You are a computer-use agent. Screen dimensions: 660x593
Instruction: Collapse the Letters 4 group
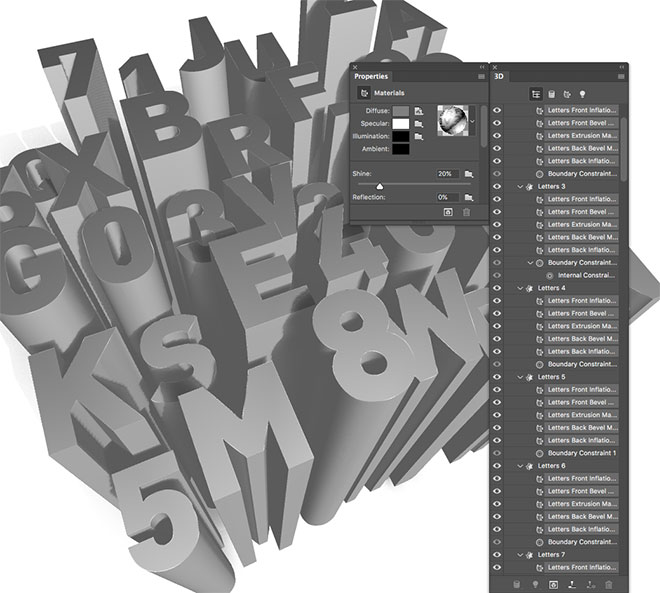tap(519, 288)
